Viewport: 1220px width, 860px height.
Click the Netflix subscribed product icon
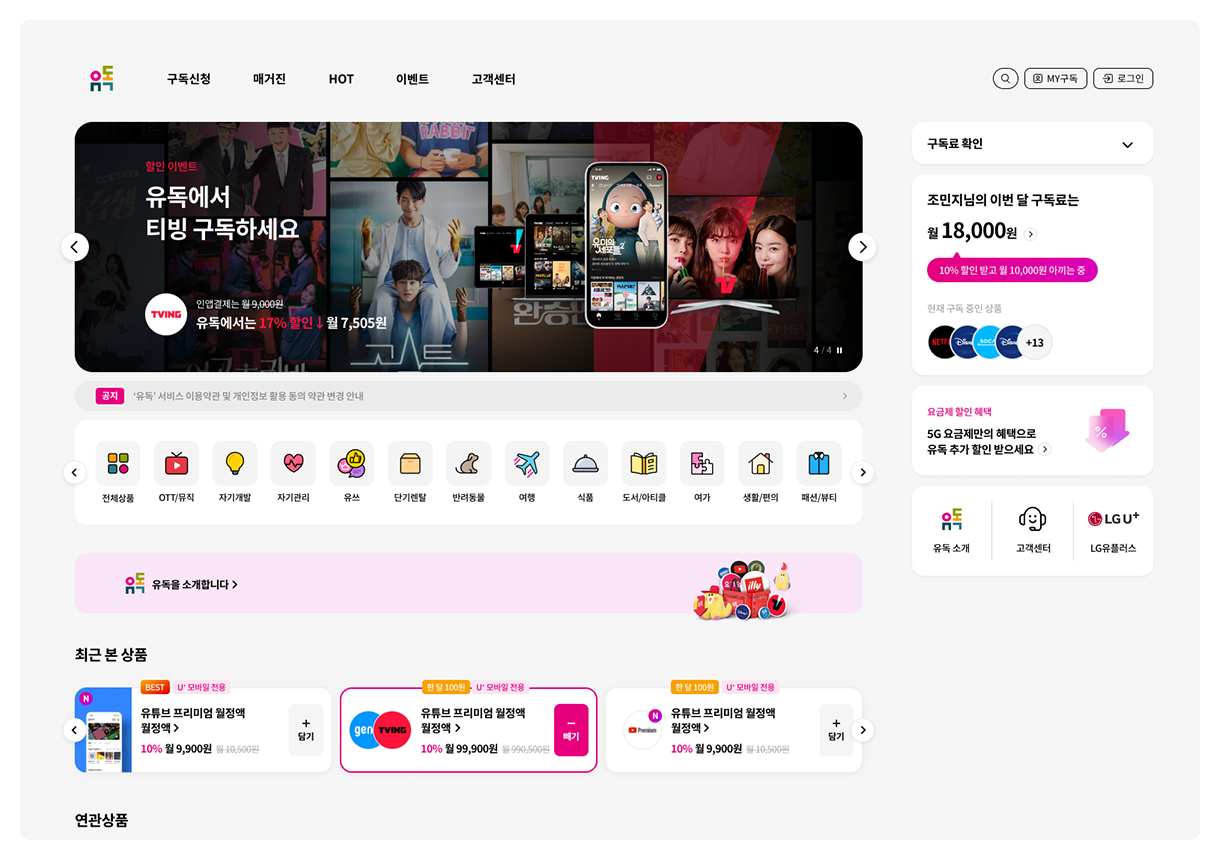tap(943, 342)
